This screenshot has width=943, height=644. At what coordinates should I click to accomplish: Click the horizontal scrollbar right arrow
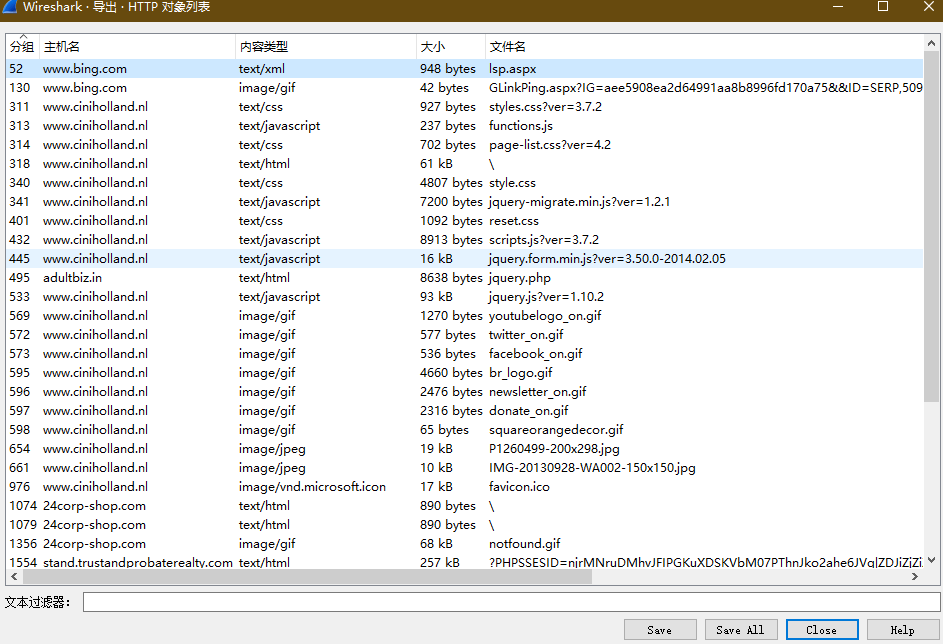point(915,576)
